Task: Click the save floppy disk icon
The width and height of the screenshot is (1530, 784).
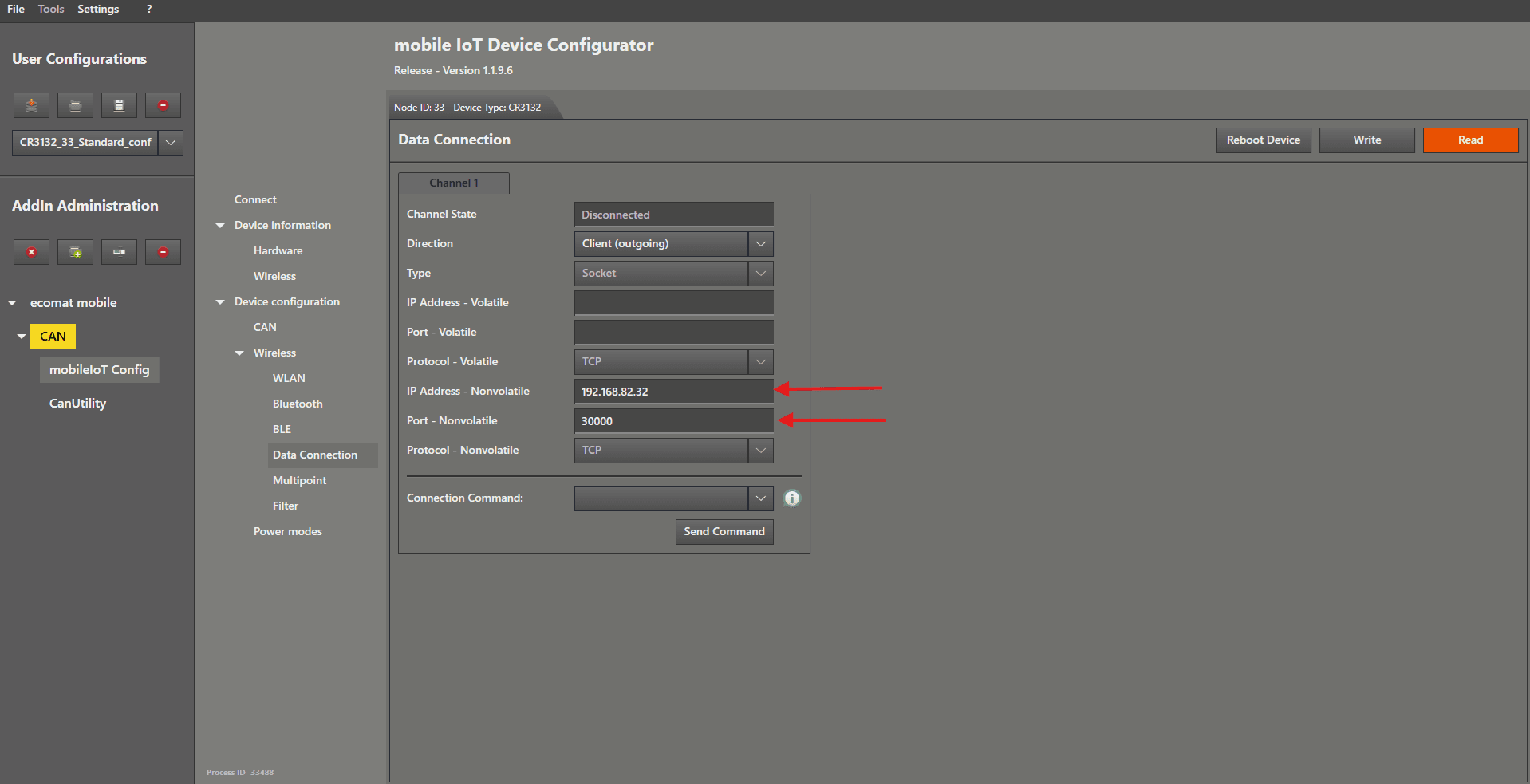Action: [x=119, y=105]
